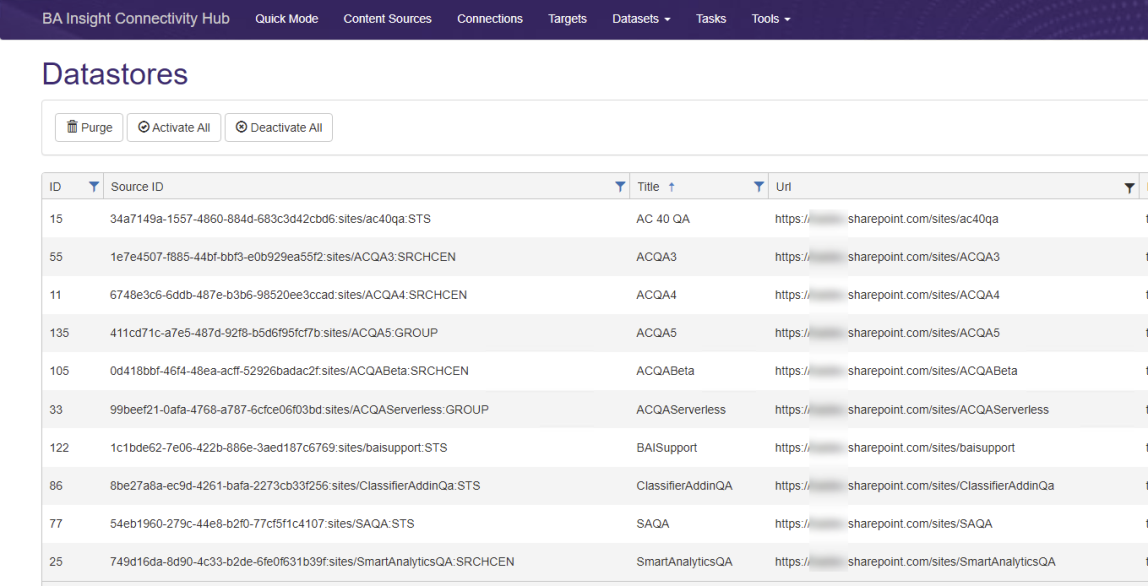Image resolution: width=1148 pixels, height=586 pixels.
Task: Open the Tools dropdown menu
Action: point(770,19)
